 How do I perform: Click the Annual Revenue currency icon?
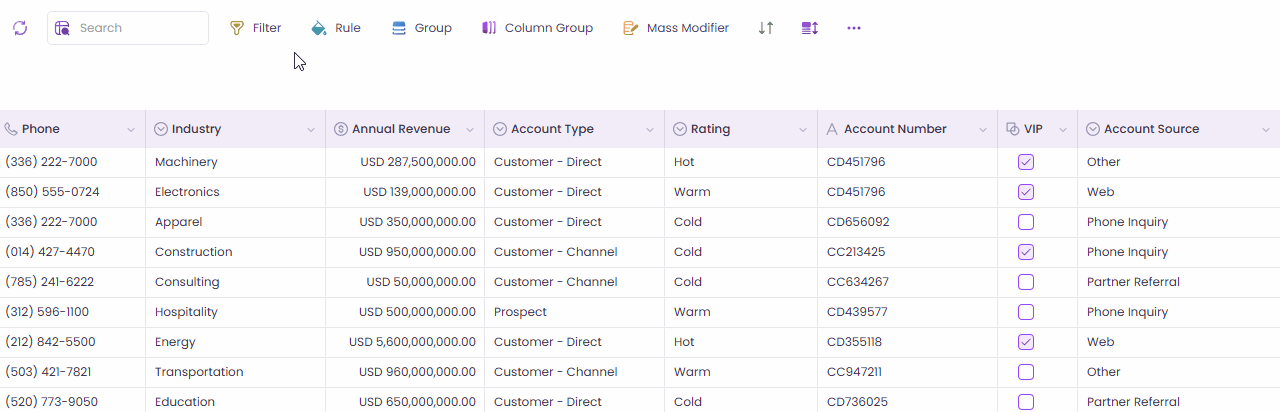pos(341,129)
